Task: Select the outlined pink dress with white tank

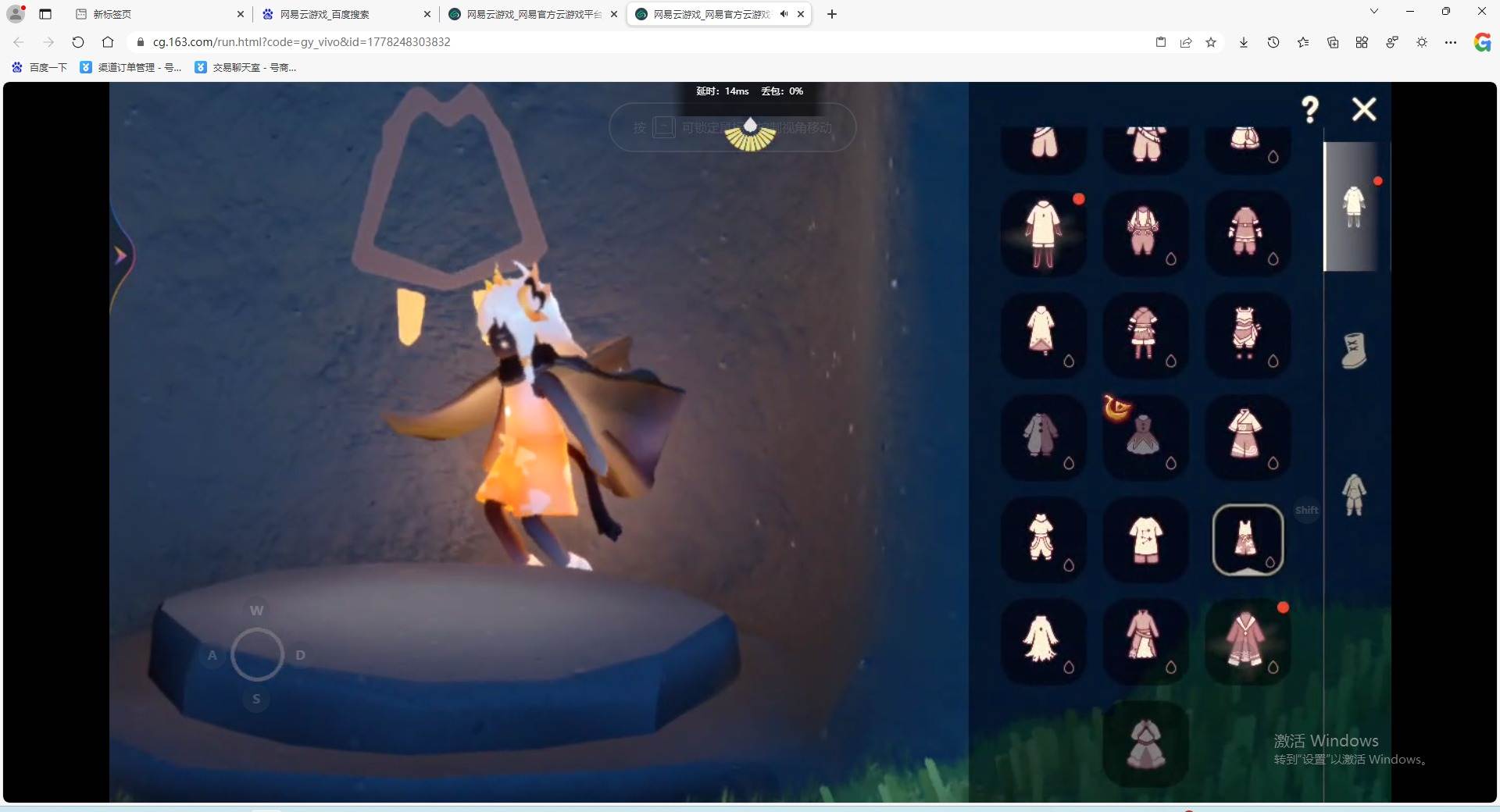Action: click(1248, 540)
